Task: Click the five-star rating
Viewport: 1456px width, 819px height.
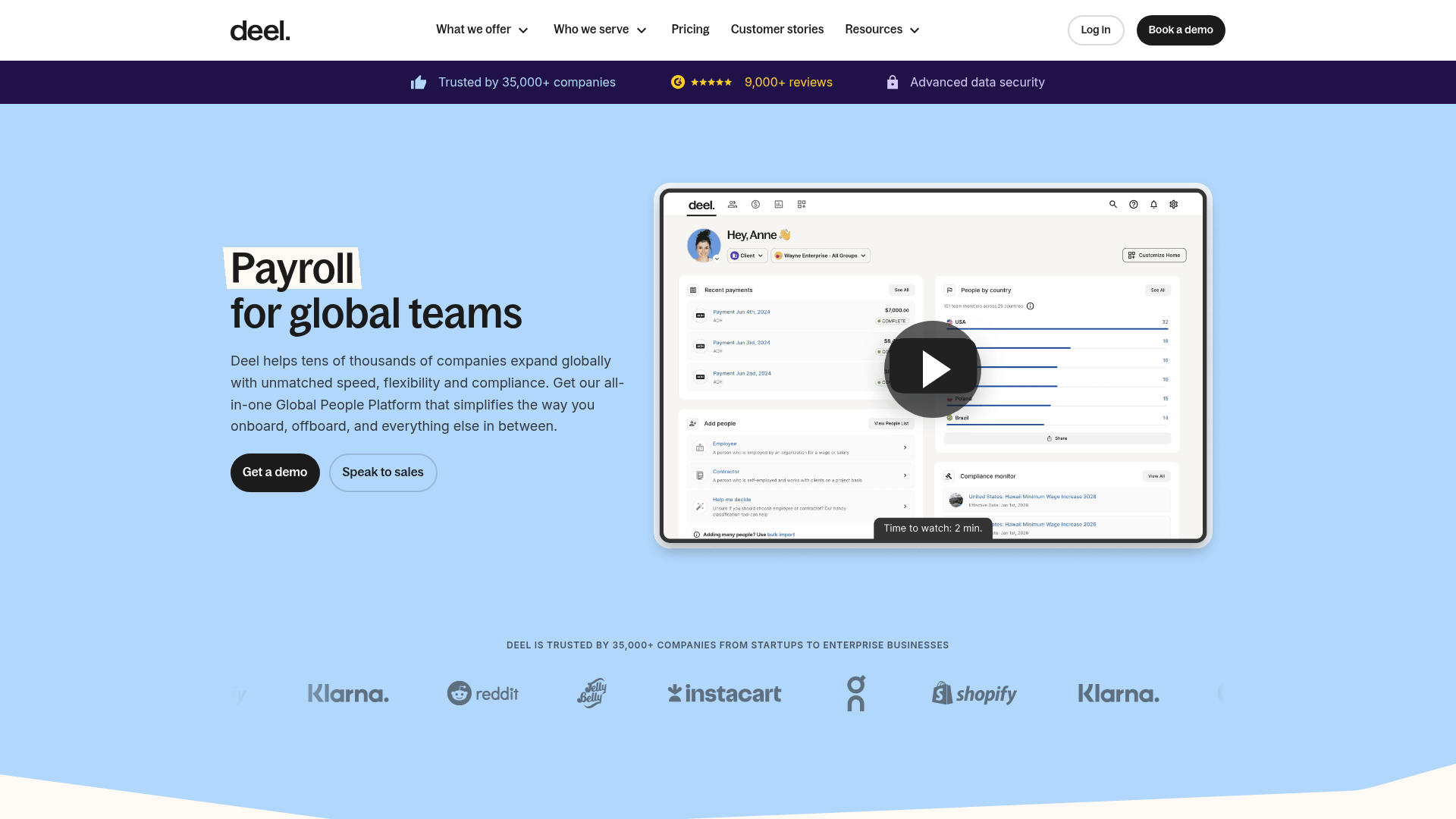Action: (x=711, y=82)
